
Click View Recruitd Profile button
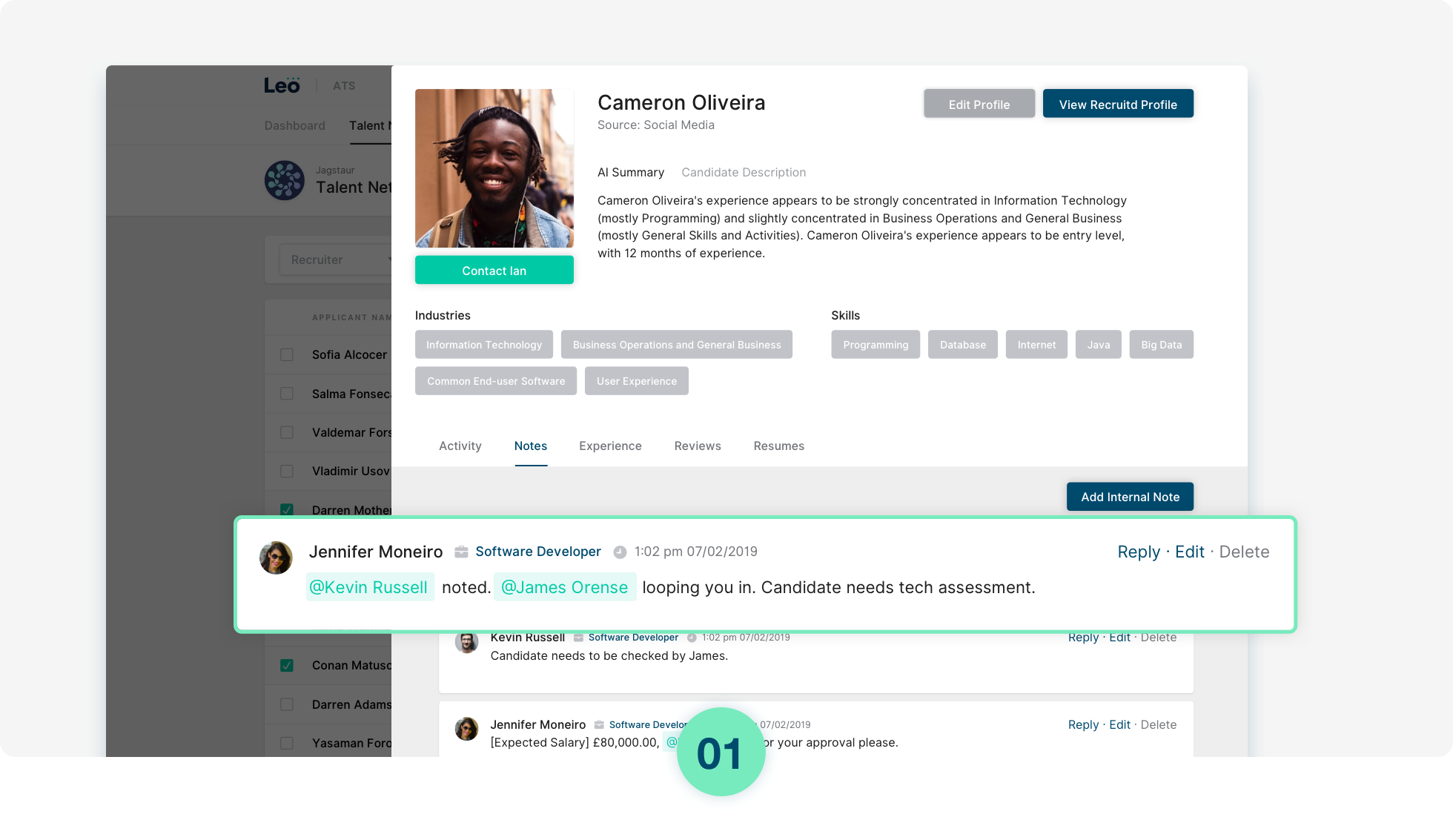[1117, 104]
